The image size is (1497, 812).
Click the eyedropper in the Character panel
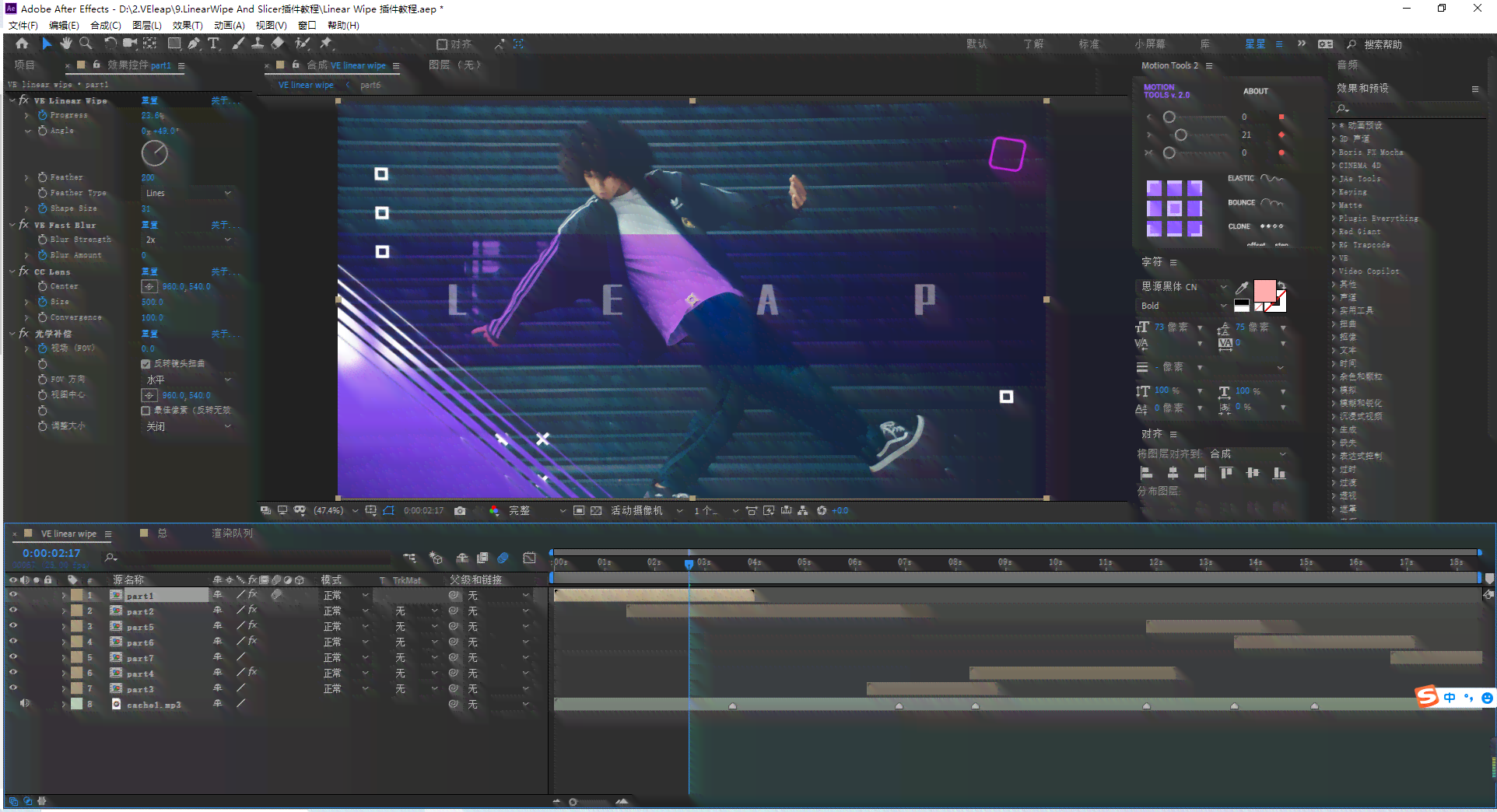coord(1243,288)
